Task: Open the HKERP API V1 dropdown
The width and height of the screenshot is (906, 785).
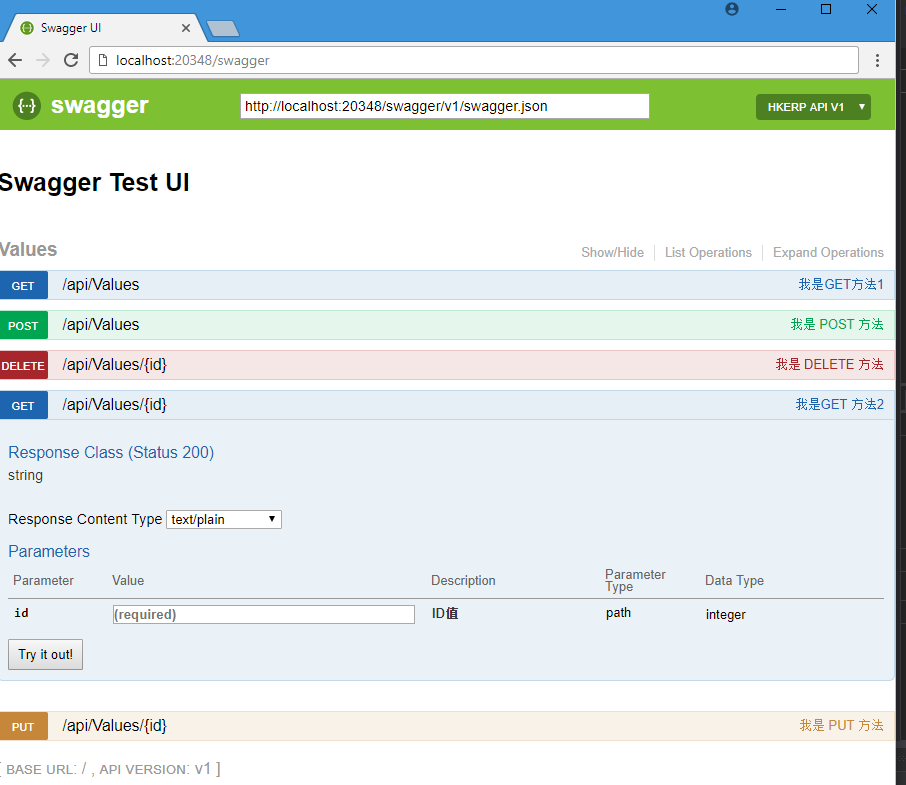Action: coord(813,107)
